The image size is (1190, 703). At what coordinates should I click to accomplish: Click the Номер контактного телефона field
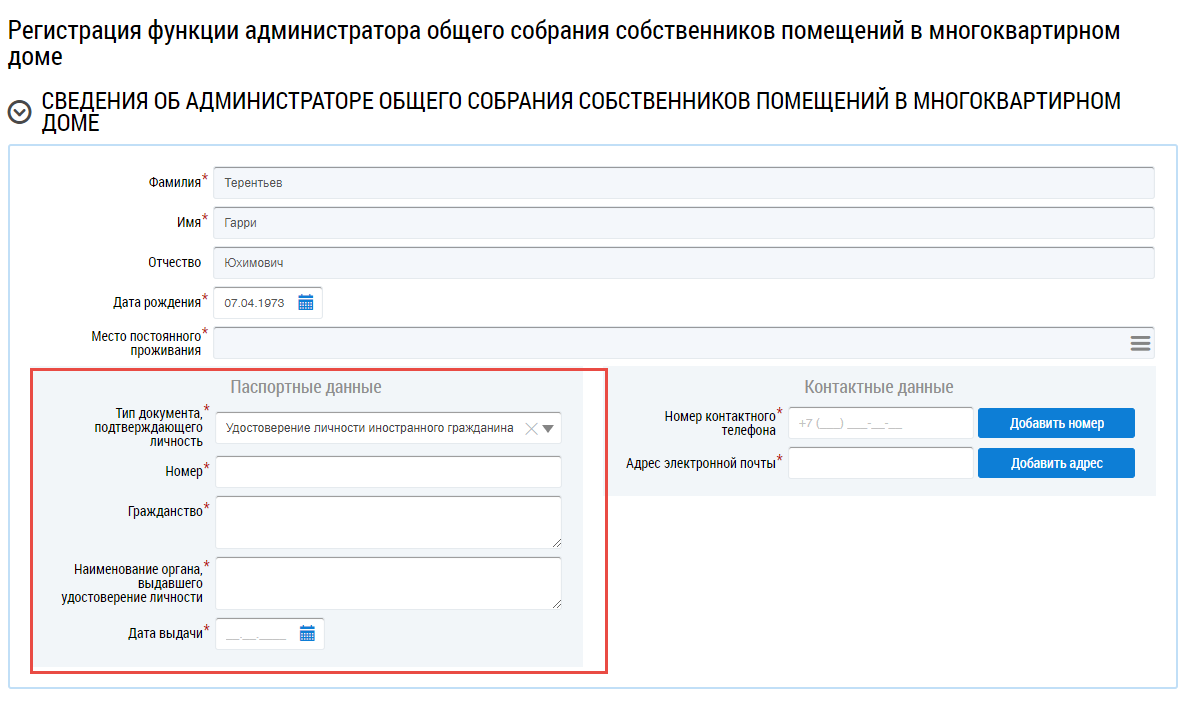pyautogui.click(x=880, y=423)
